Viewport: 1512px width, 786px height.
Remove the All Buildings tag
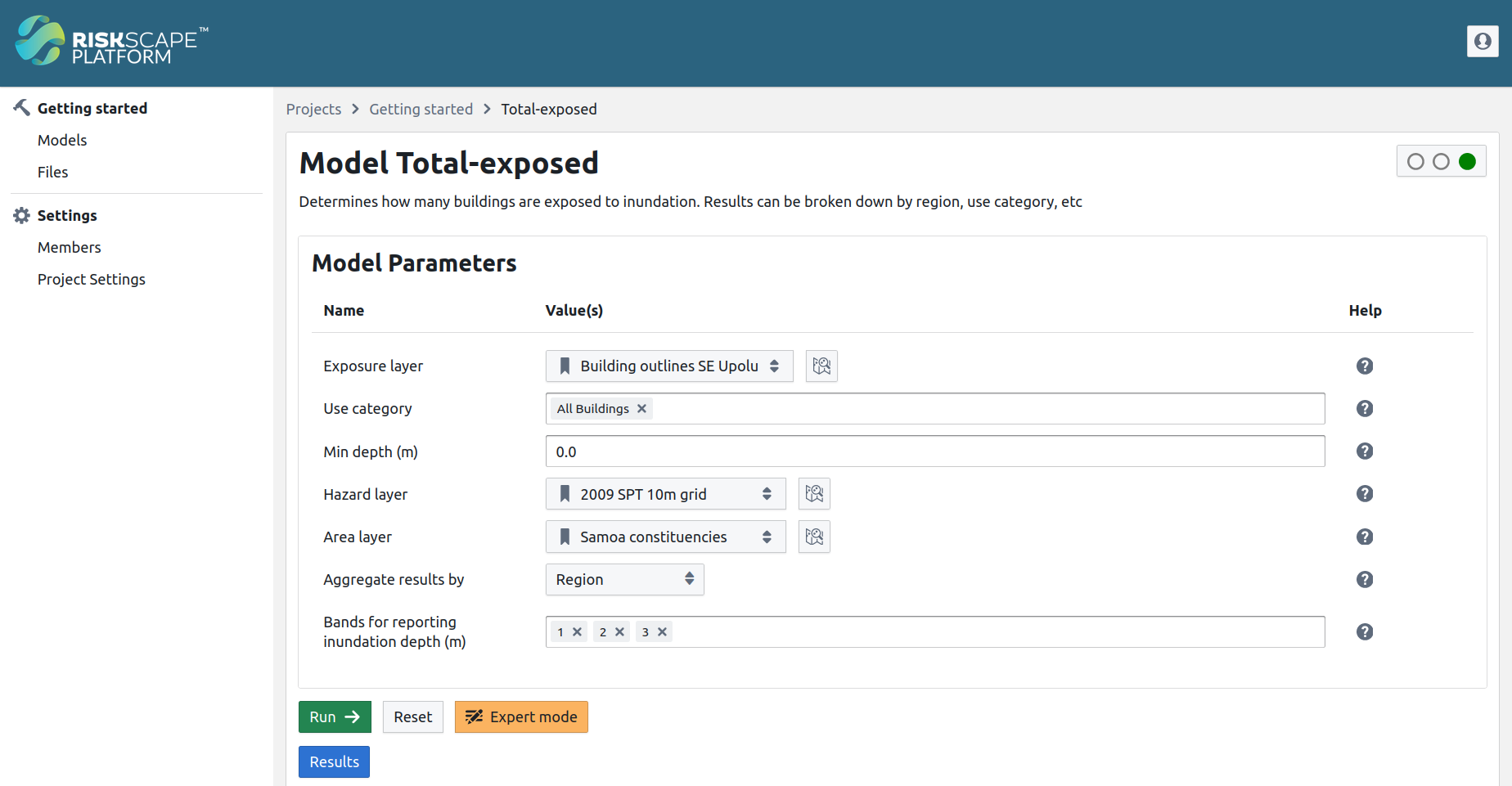click(642, 409)
